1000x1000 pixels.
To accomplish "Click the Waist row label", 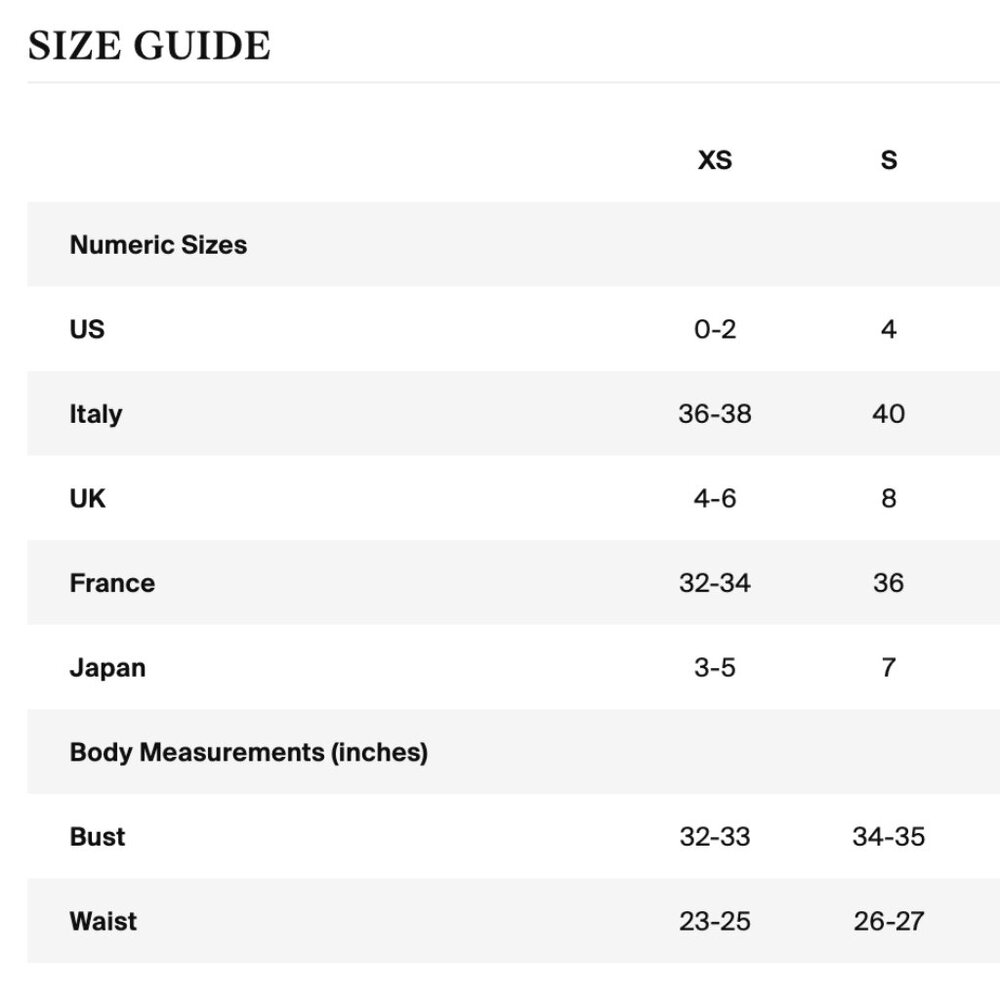I will tap(103, 921).
